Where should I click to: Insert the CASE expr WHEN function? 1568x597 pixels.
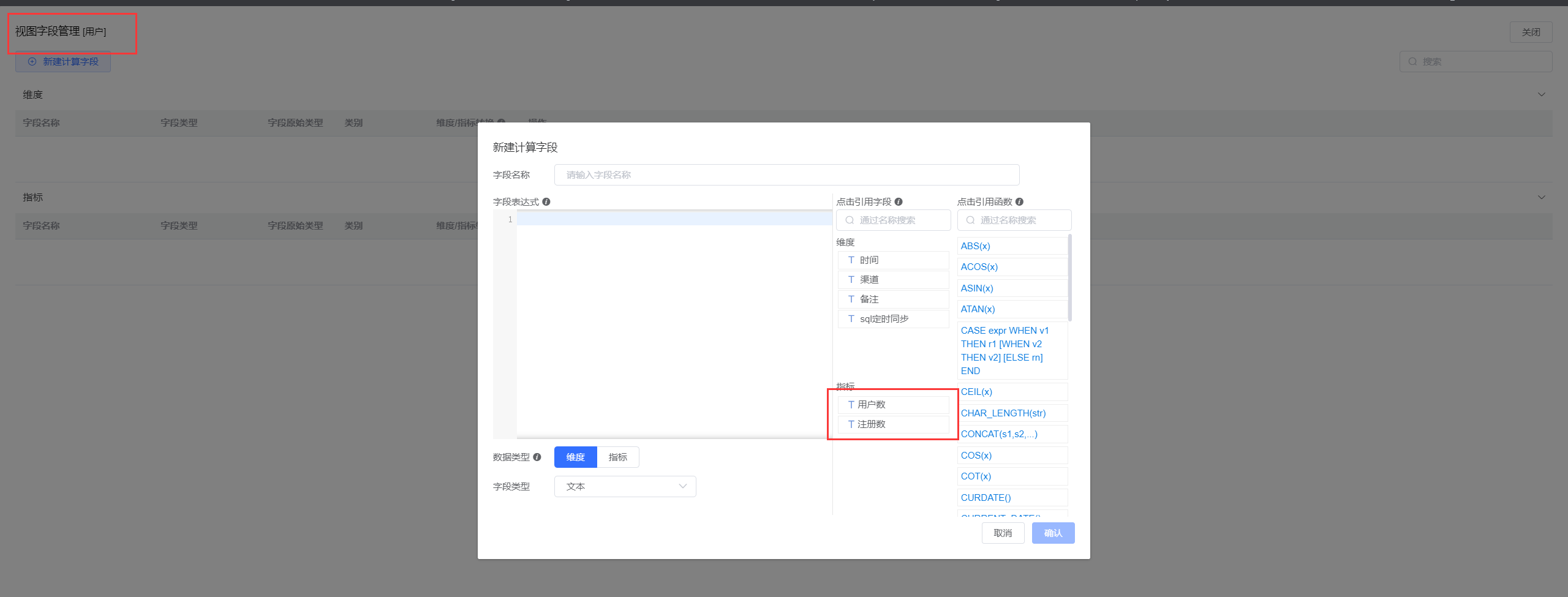point(1012,350)
